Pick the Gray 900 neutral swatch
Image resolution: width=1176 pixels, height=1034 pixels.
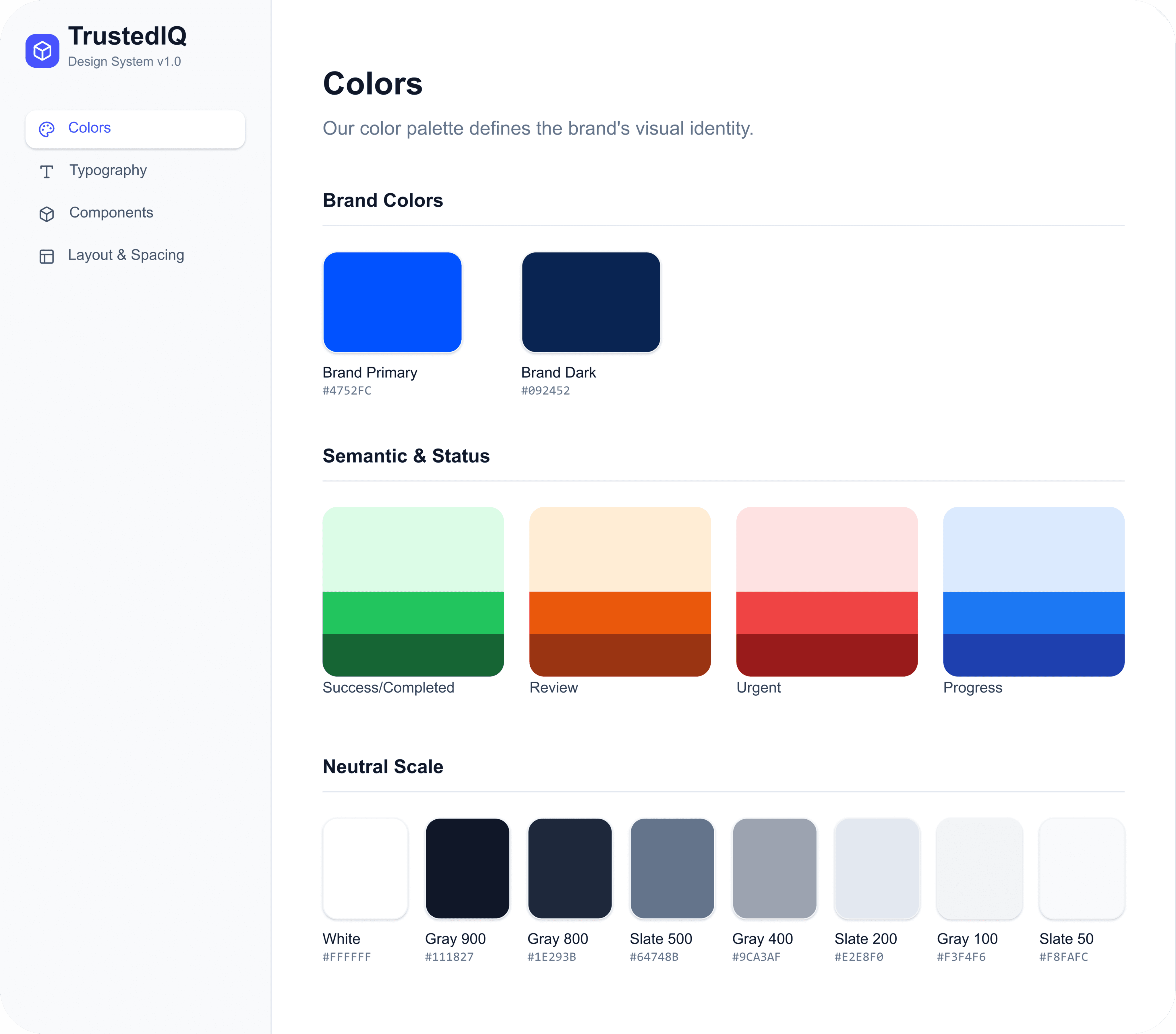pyautogui.click(x=467, y=868)
